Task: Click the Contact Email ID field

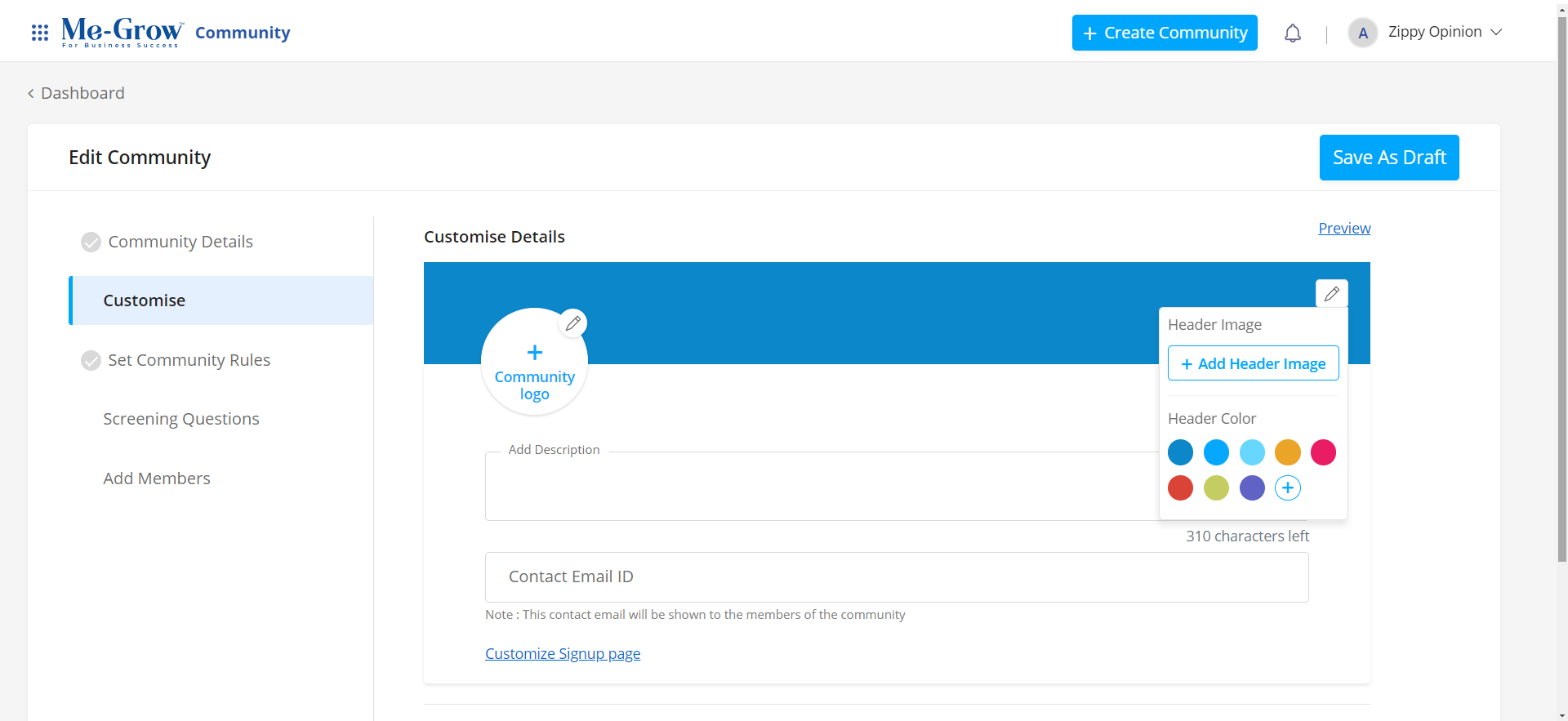Action: tap(896, 577)
